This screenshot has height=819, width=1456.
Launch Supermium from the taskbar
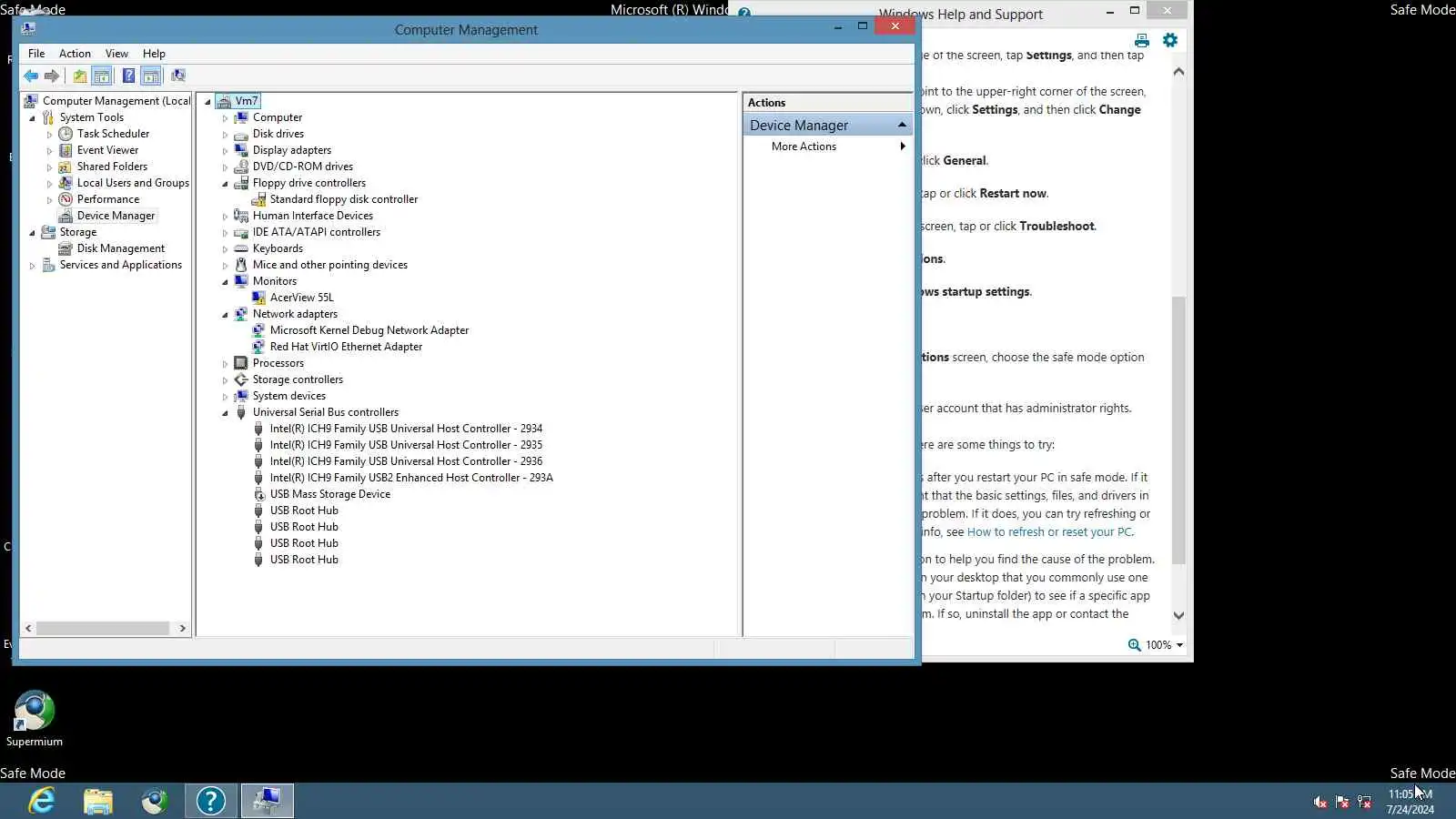pos(155,801)
